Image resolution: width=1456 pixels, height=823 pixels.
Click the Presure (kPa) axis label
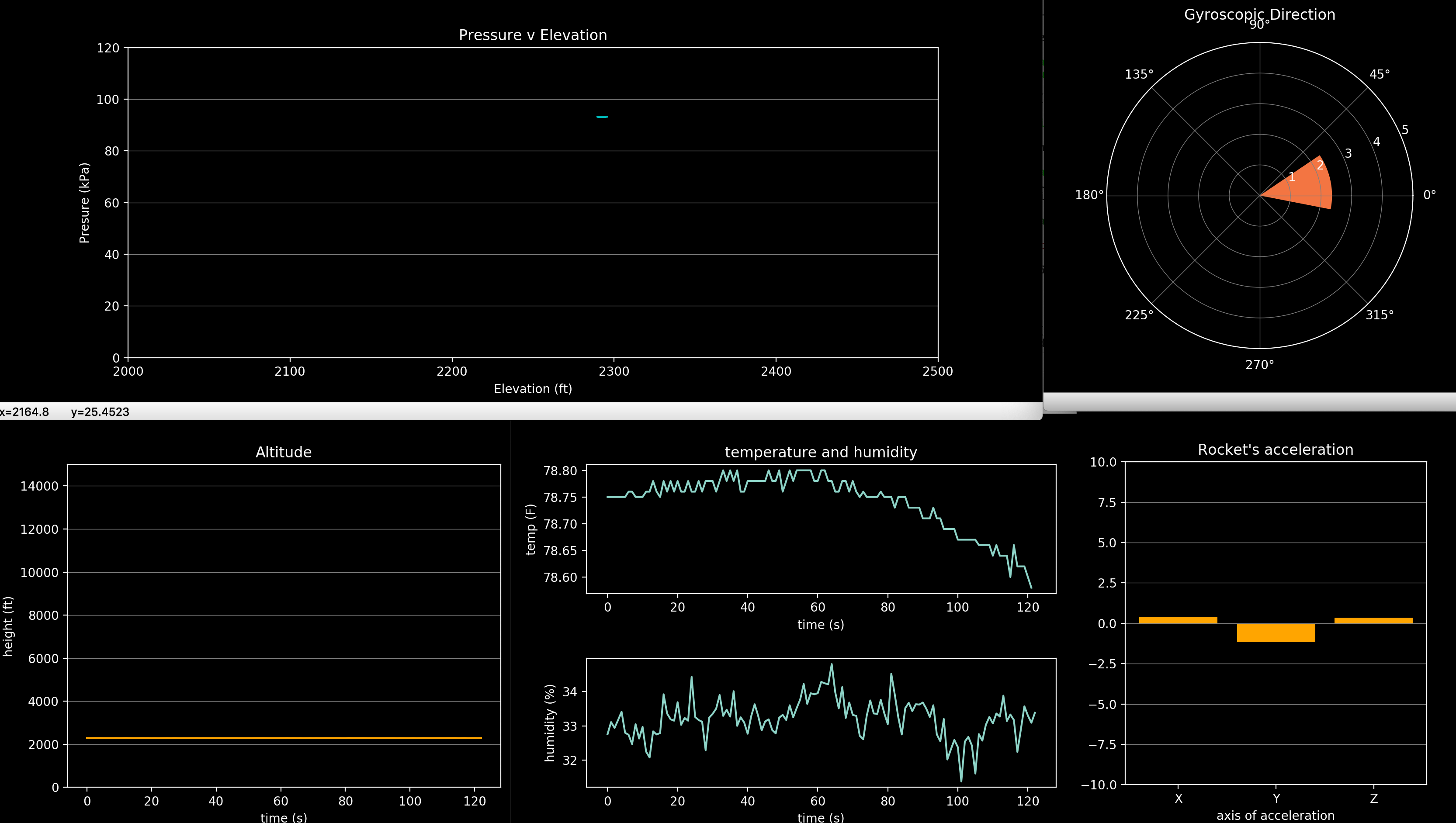pyautogui.click(x=84, y=203)
